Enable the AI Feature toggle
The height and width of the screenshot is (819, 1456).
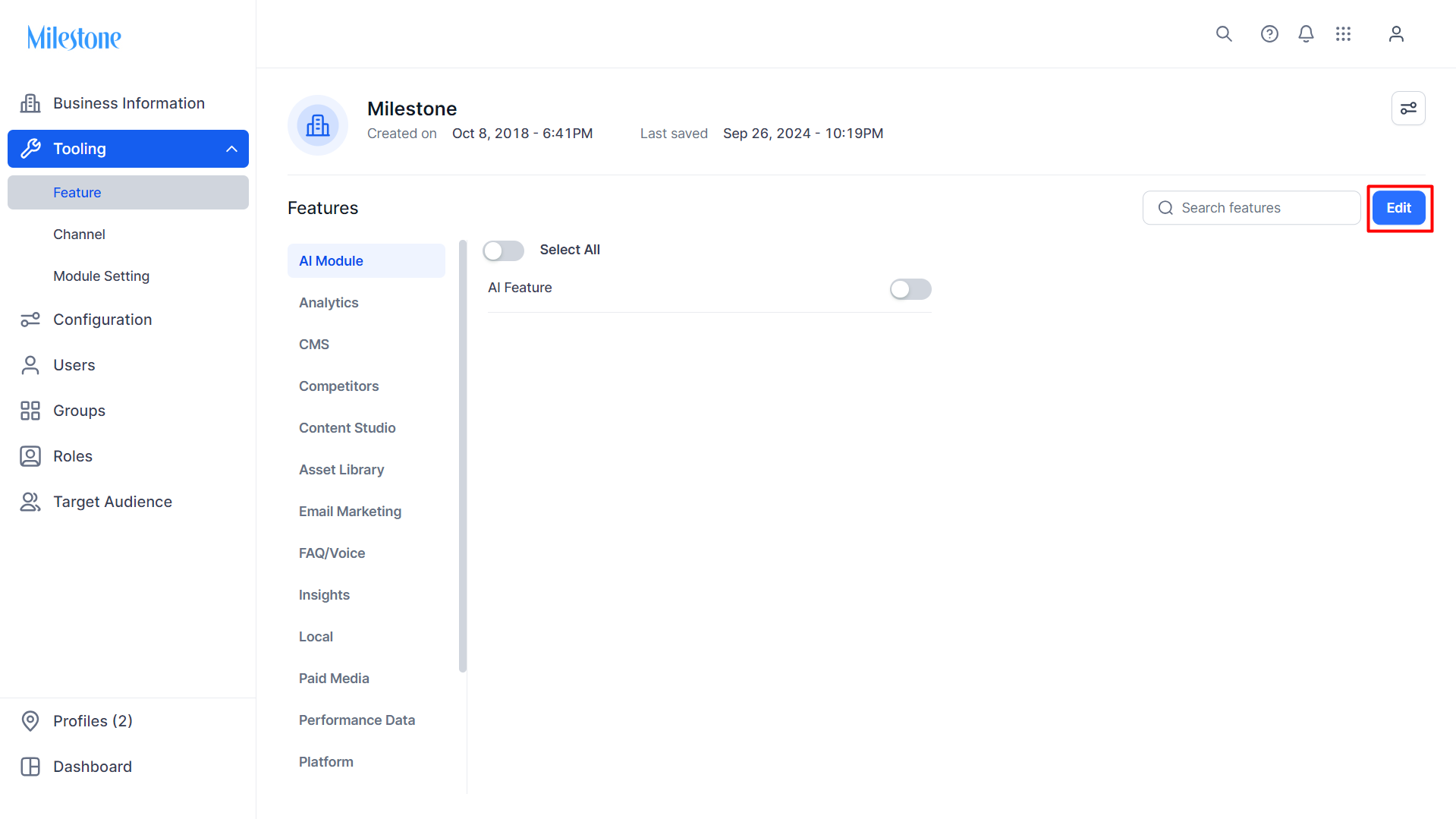[x=910, y=289]
